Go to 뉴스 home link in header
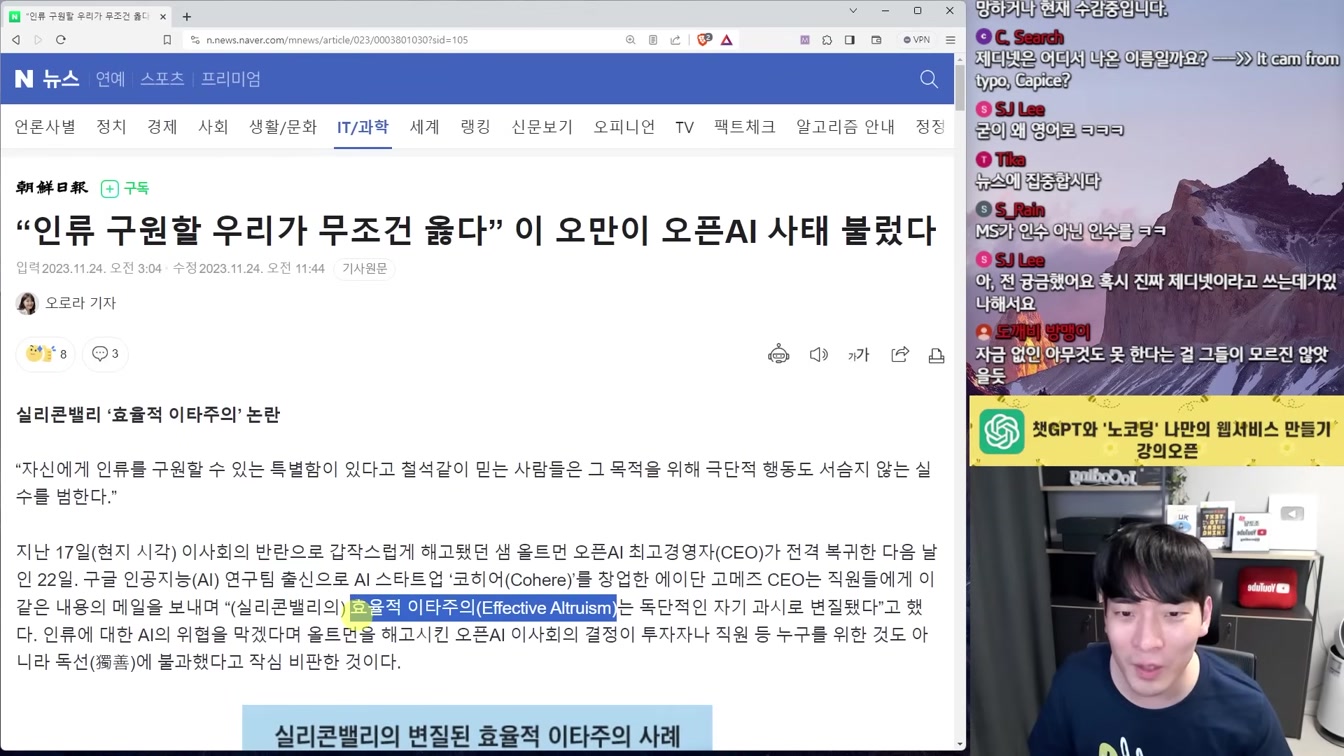1344x756 pixels. pos(61,79)
